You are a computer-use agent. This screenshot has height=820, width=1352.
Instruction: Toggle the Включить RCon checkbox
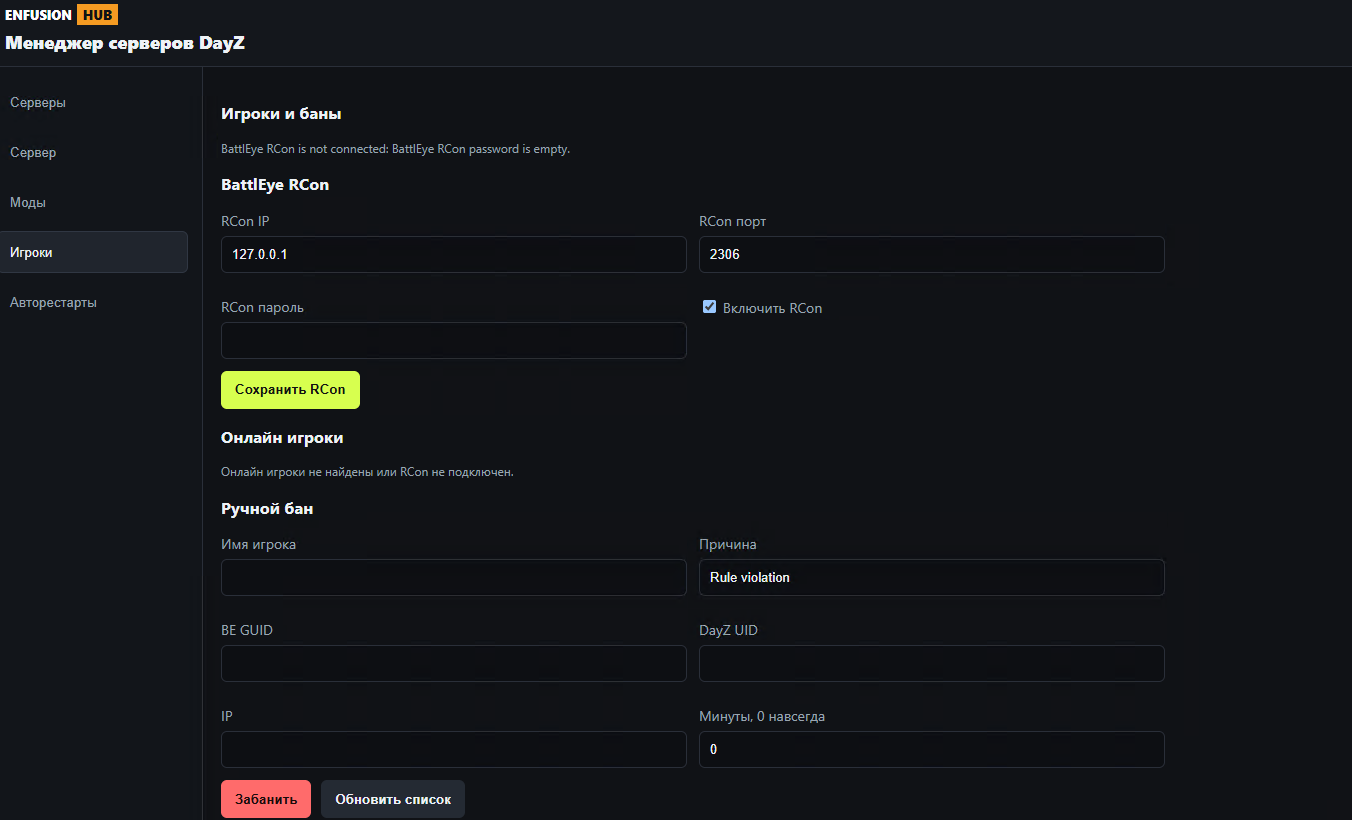710,307
